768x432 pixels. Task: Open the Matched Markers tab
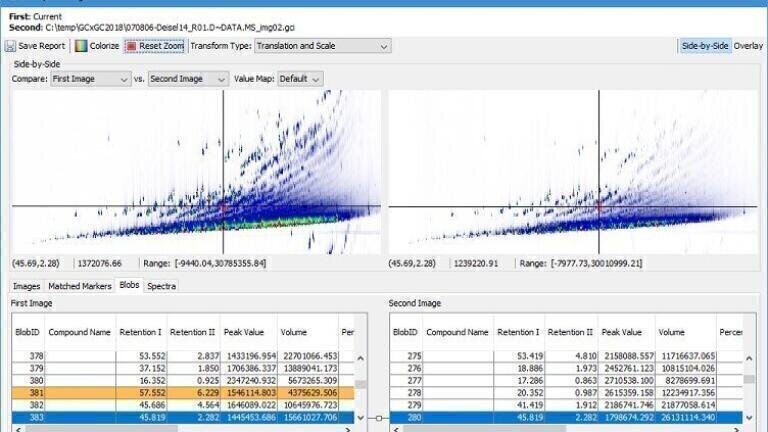(80, 286)
